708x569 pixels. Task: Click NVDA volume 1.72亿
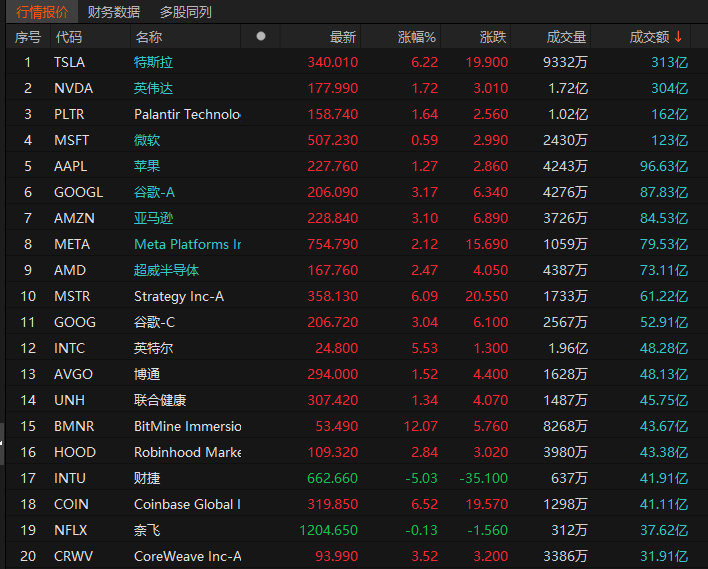[568, 88]
